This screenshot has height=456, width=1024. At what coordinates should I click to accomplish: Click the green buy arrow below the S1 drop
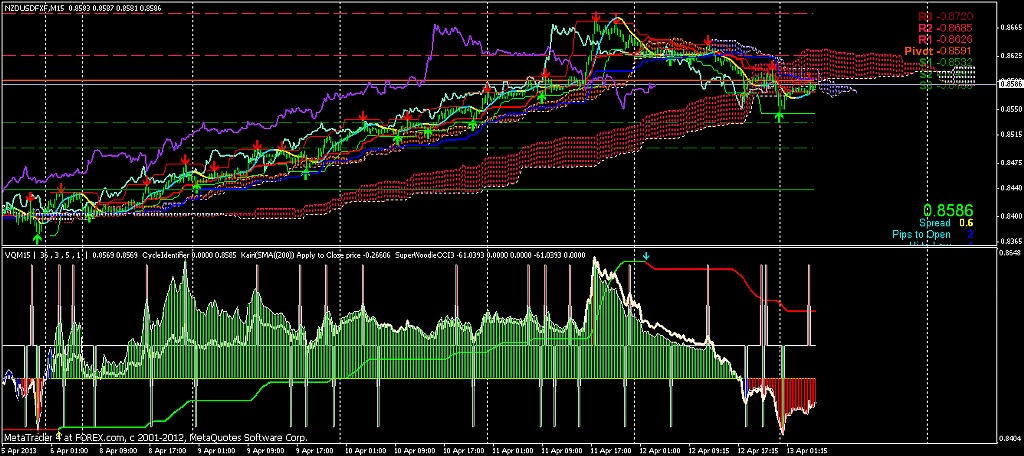tap(779, 117)
